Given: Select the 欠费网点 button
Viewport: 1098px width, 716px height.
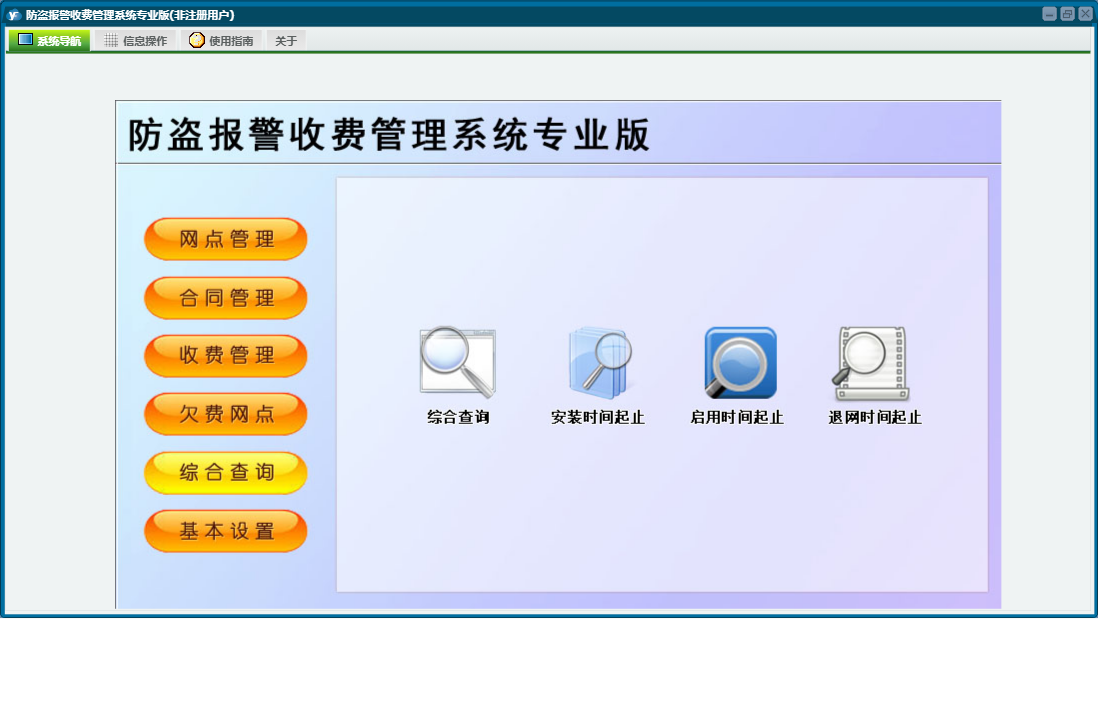Looking at the screenshot, I should [225, 413].
